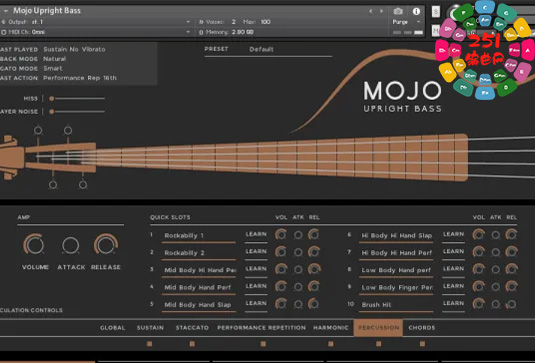Screen dimensions: 535x363
Task: Adjust the AMP Release knob
Action: 106,244
